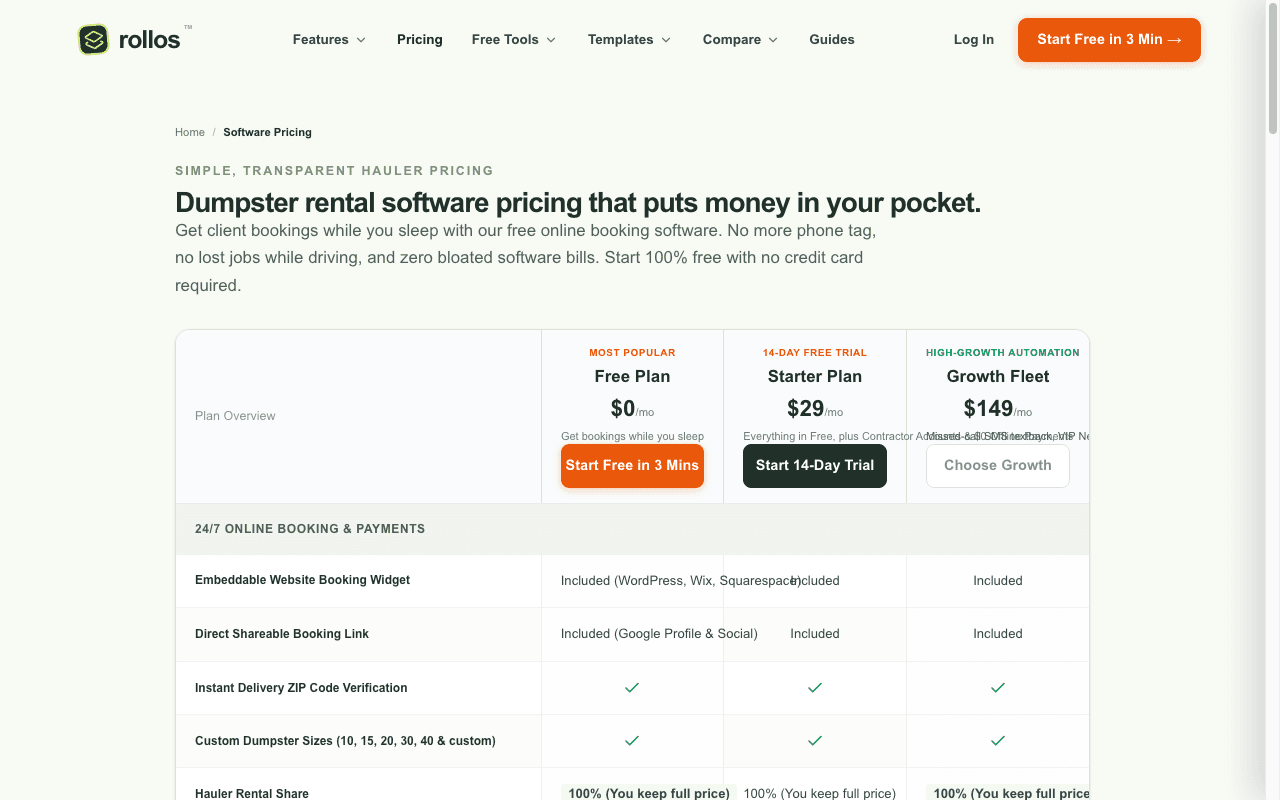This screenshot has height=800, width=1280.
Task: Open the Free Tools dropdown
Action: (x=514, y=40)
